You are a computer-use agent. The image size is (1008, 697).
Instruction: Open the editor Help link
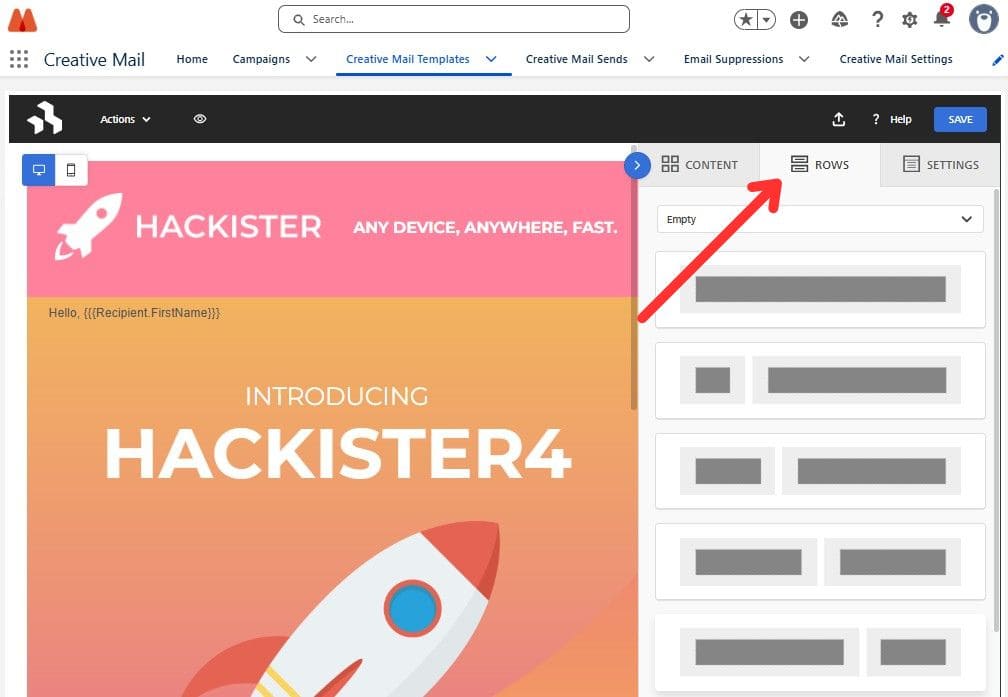point(892,119)
